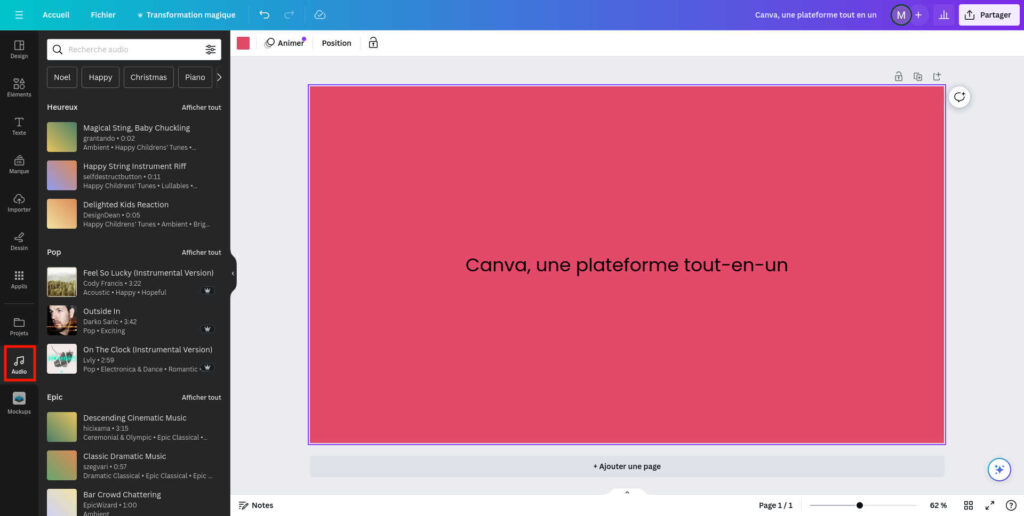Show all Epic audio tracks
The image size is (1024, 516).
201,397
